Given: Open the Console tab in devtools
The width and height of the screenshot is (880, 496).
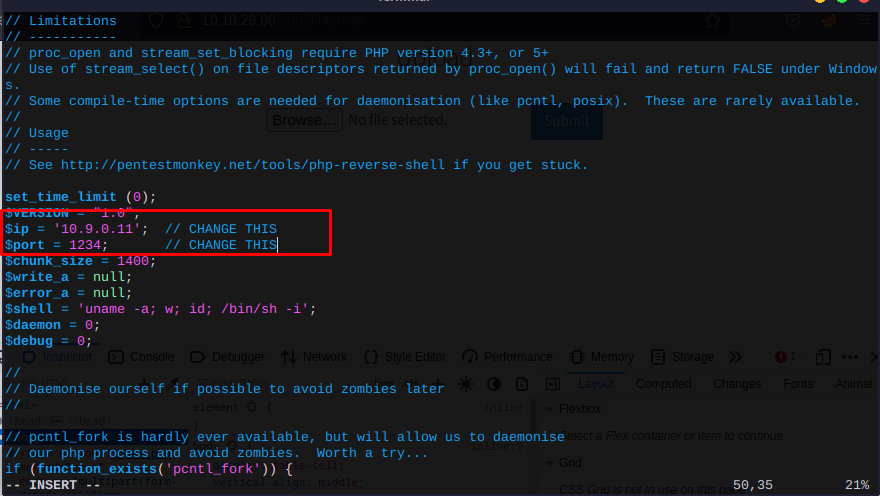Looking at the screenshot, I should coord(141,357).
